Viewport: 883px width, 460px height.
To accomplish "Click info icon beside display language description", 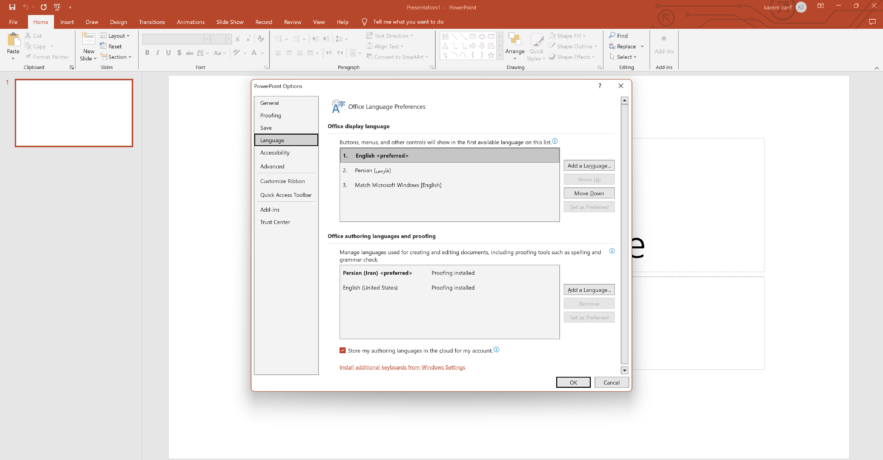I will click(x=555, y=141).
